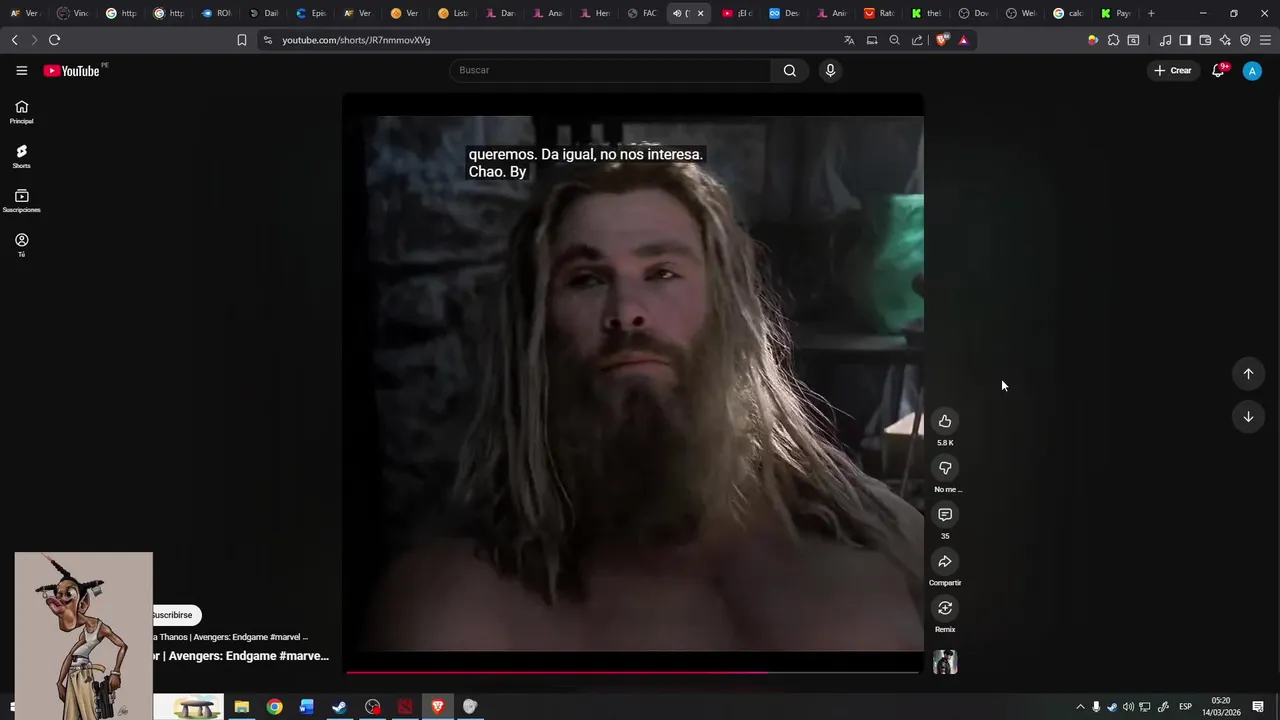Open File Explorer from taskbar
This screenshot has height=720, width=1280.
click(x=241, y=707)
